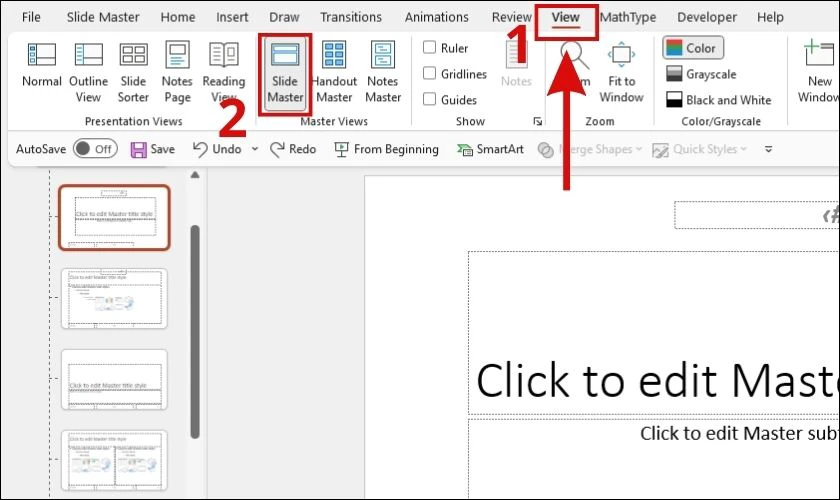This screenshot has height=500, width=840.
Task: Switch to Normal presentation view
Action: [42, 65]
